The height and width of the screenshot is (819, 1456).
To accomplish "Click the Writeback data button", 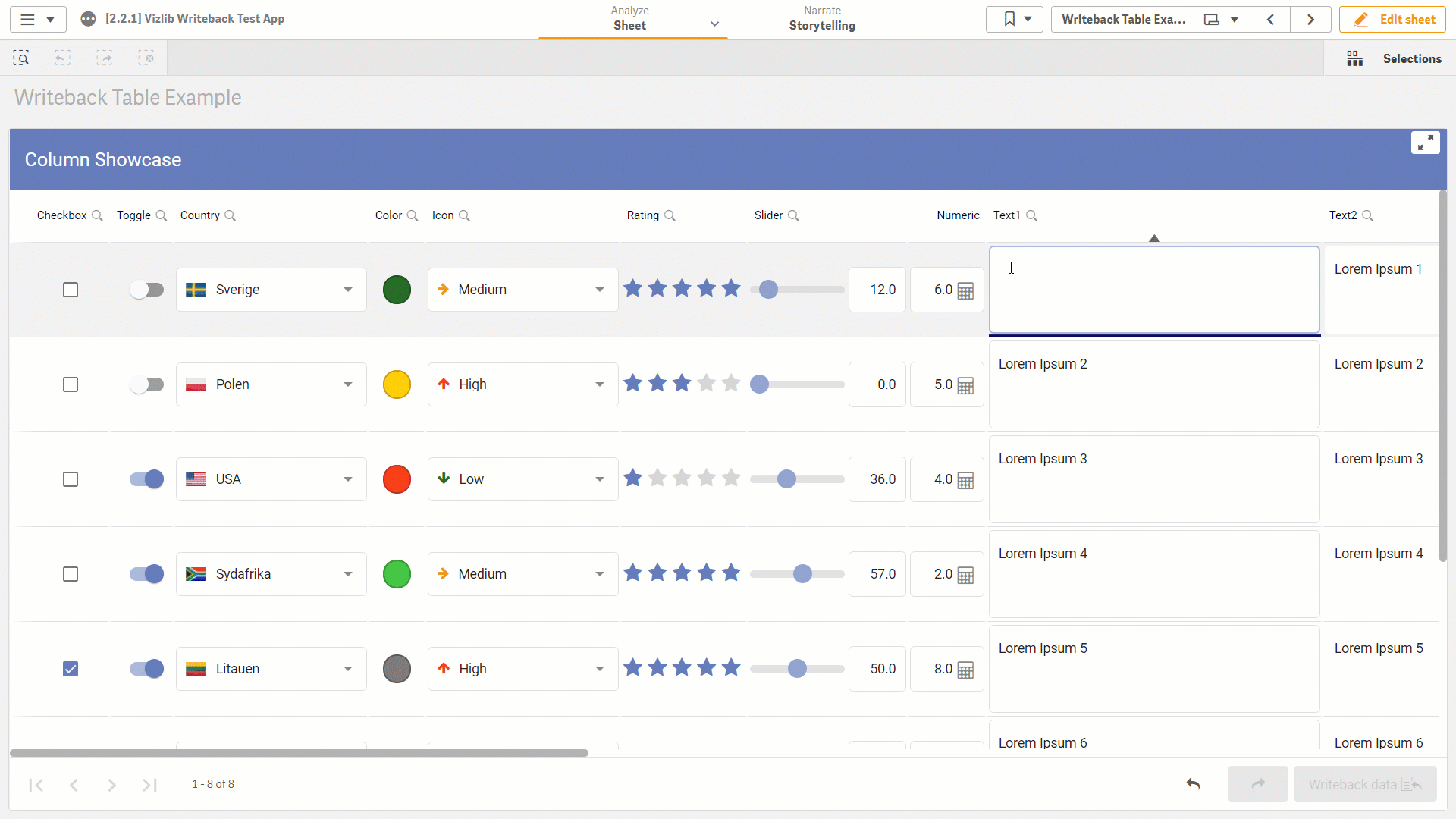I will (x=1365, y=784).
